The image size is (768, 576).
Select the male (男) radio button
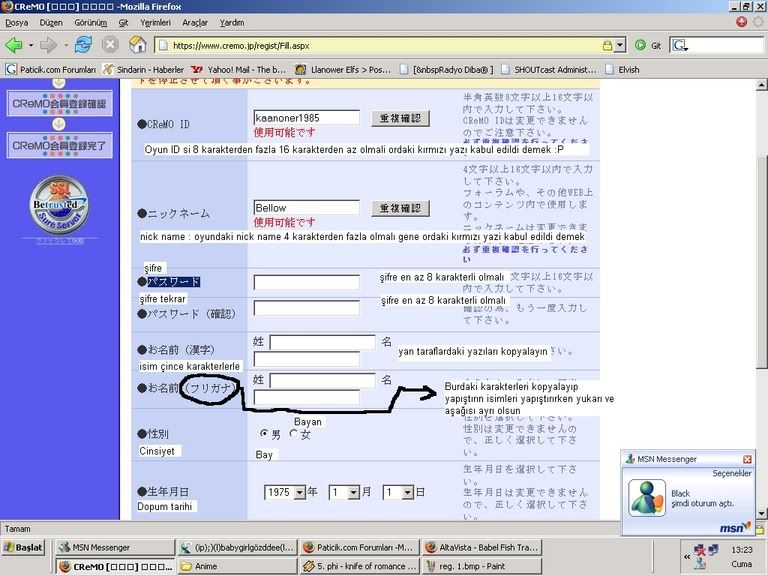264,433
